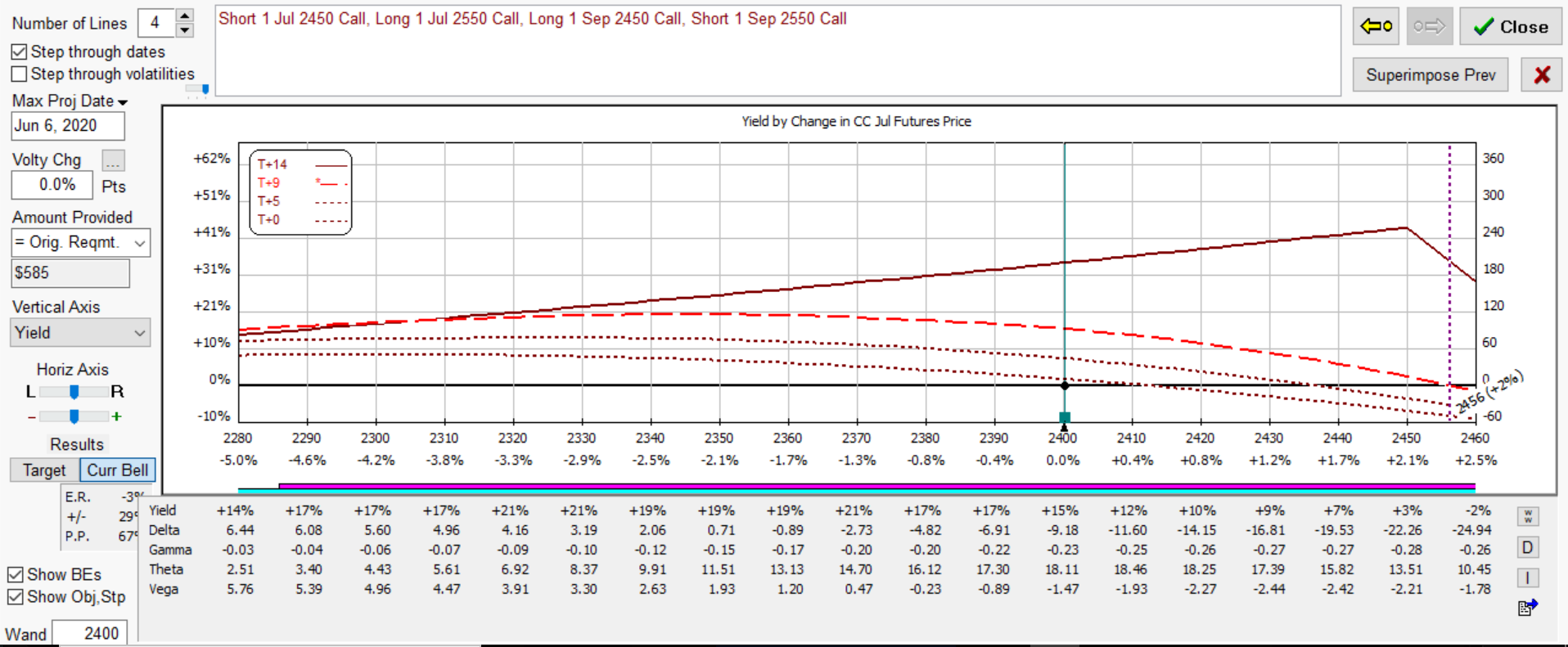Click the Delta value '-24.94'
The height and width of the screenshot is (647, 1568).
pos(1472,530)
